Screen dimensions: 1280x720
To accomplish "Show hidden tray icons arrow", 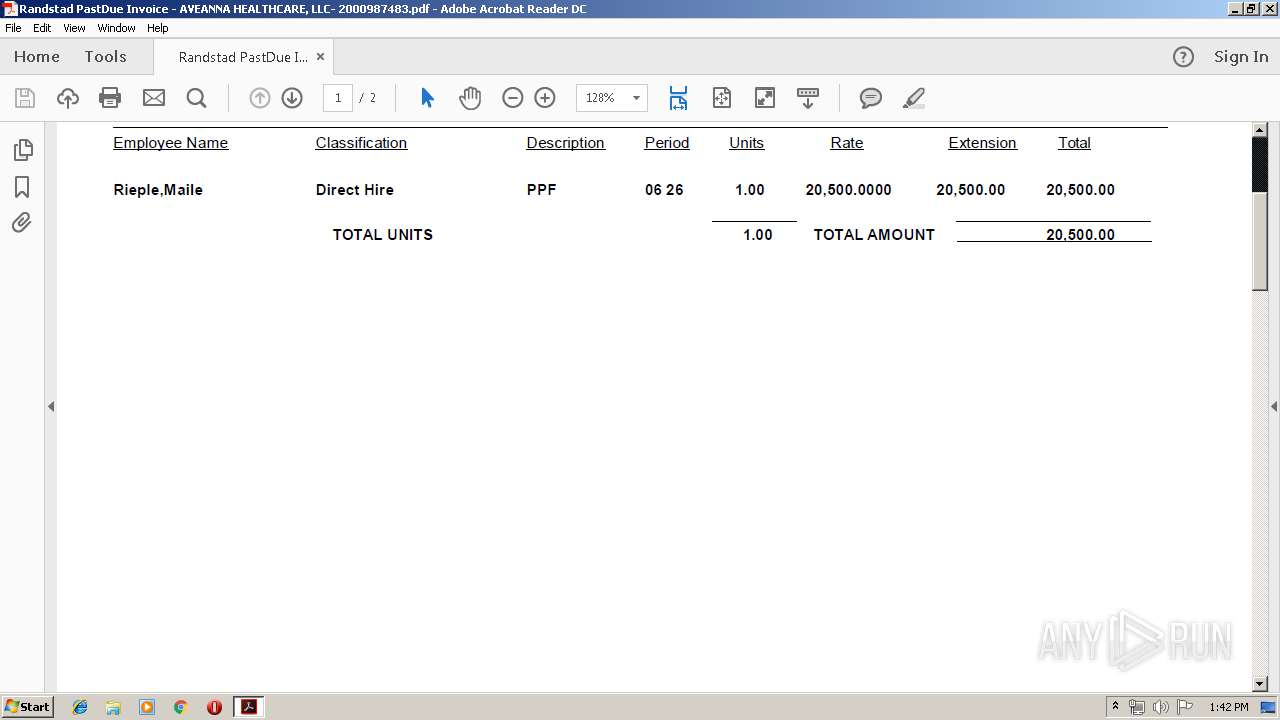I will pos(1115,707).
